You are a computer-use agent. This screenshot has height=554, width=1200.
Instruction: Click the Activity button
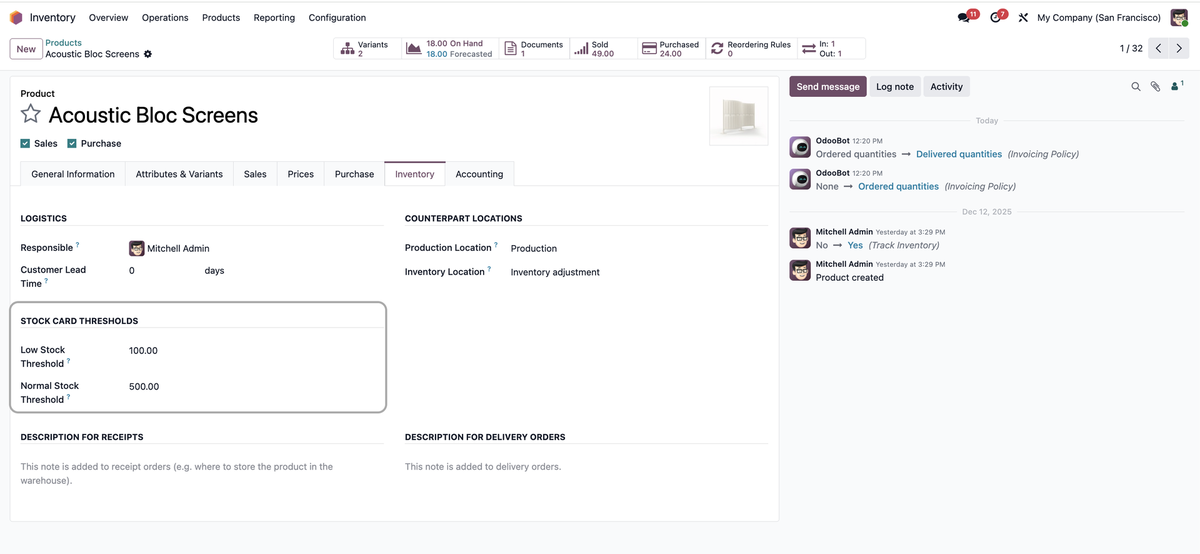tap(946, 87)
